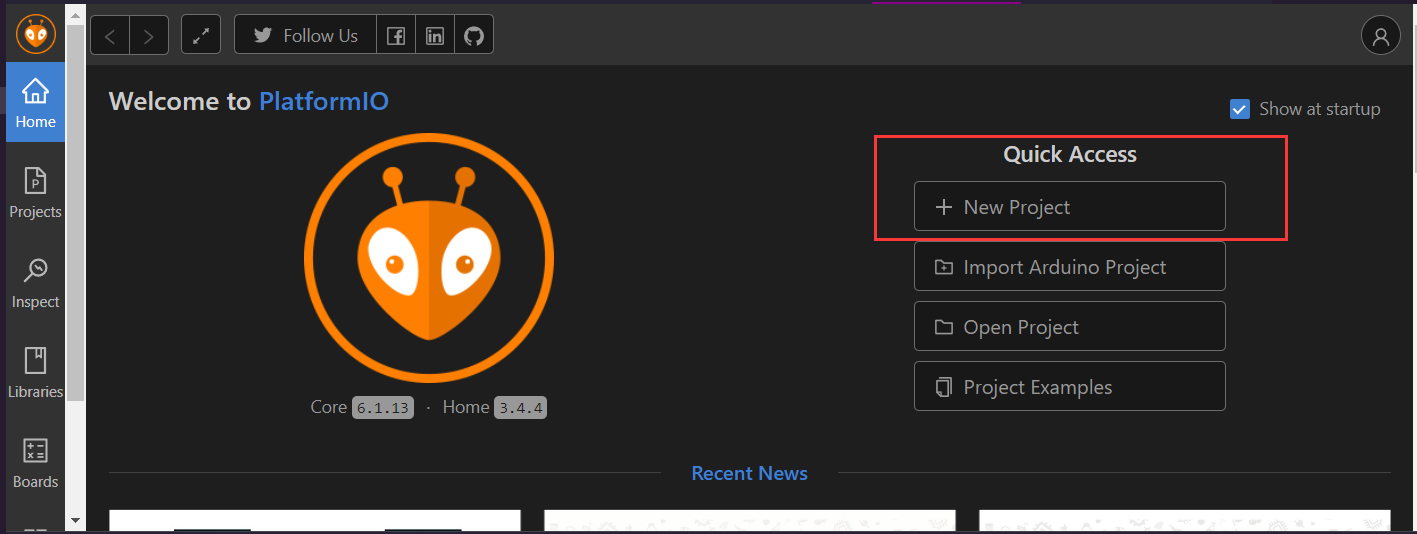
Task: Click the New Project button
Action: [x=1070, y=207]
